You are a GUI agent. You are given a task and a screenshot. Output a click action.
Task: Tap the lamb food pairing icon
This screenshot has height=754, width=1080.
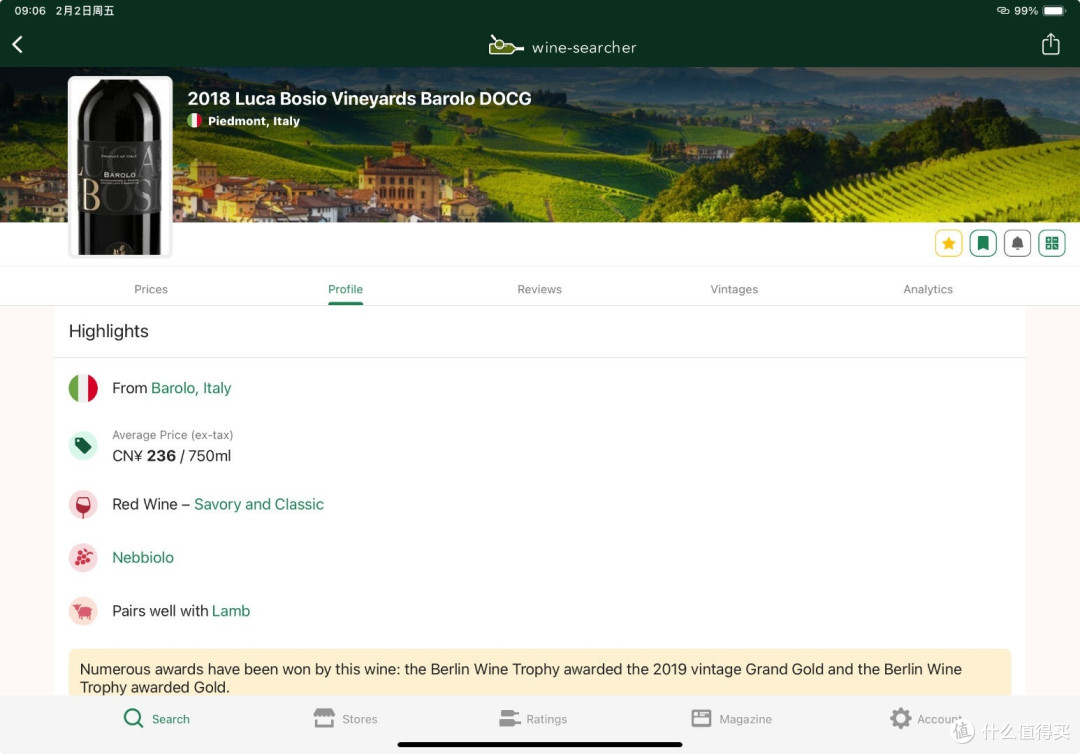point(83,611)
